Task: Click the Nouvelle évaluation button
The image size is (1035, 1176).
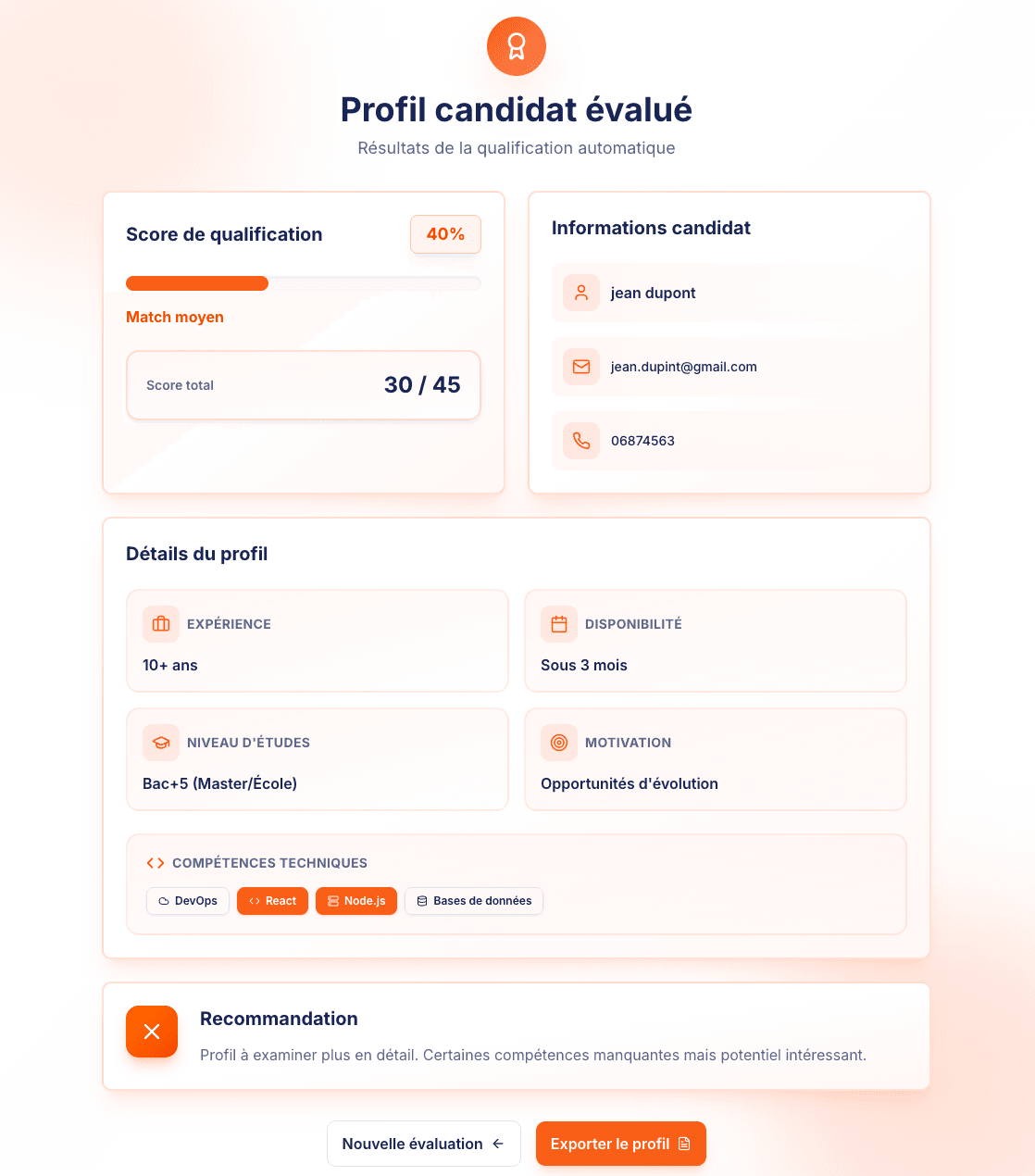Action: (423, 1144)
